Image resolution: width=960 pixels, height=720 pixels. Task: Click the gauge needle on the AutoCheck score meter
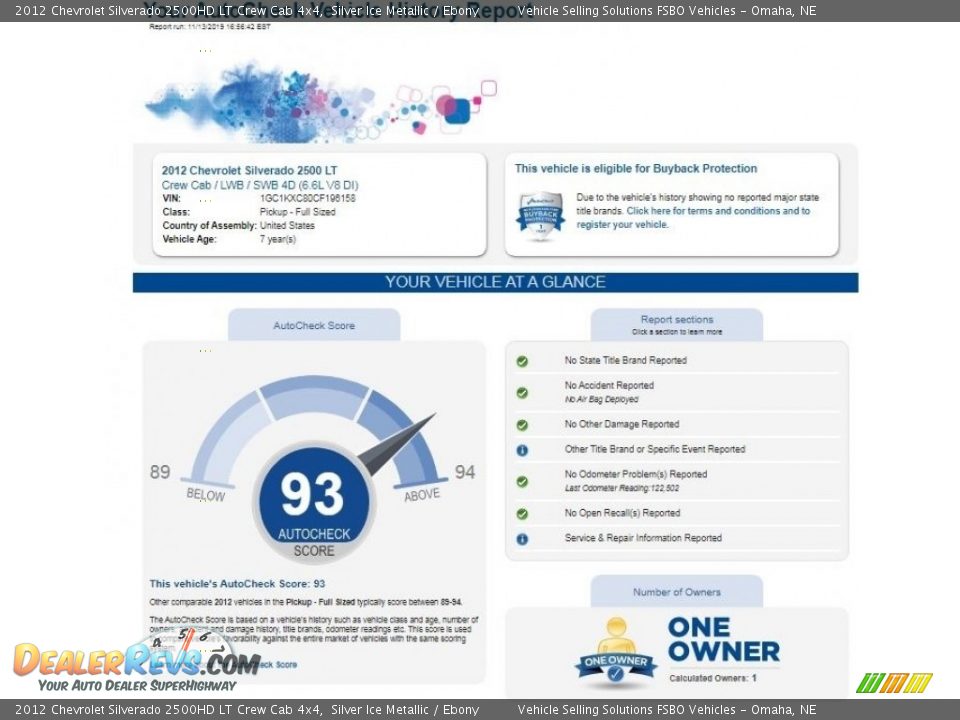(396, 445)
